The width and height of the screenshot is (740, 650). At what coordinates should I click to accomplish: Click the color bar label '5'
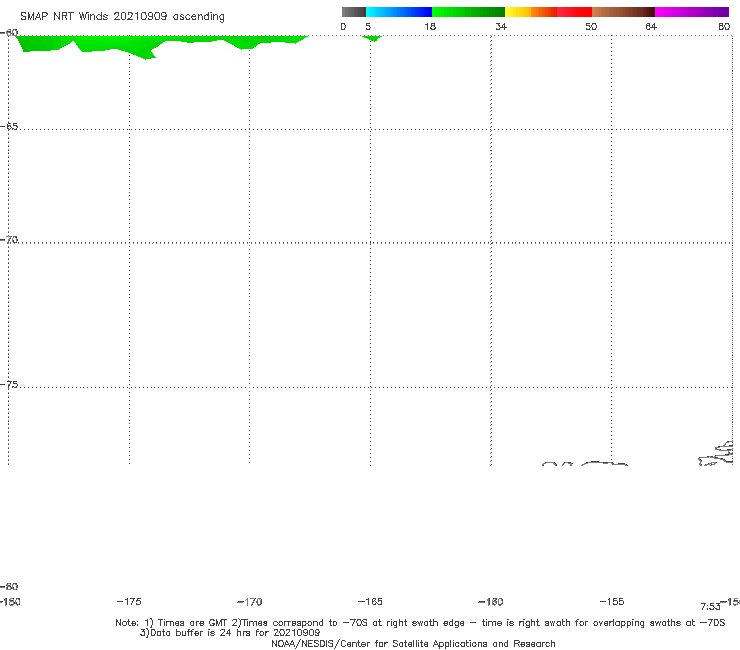[x=368, y=26]
